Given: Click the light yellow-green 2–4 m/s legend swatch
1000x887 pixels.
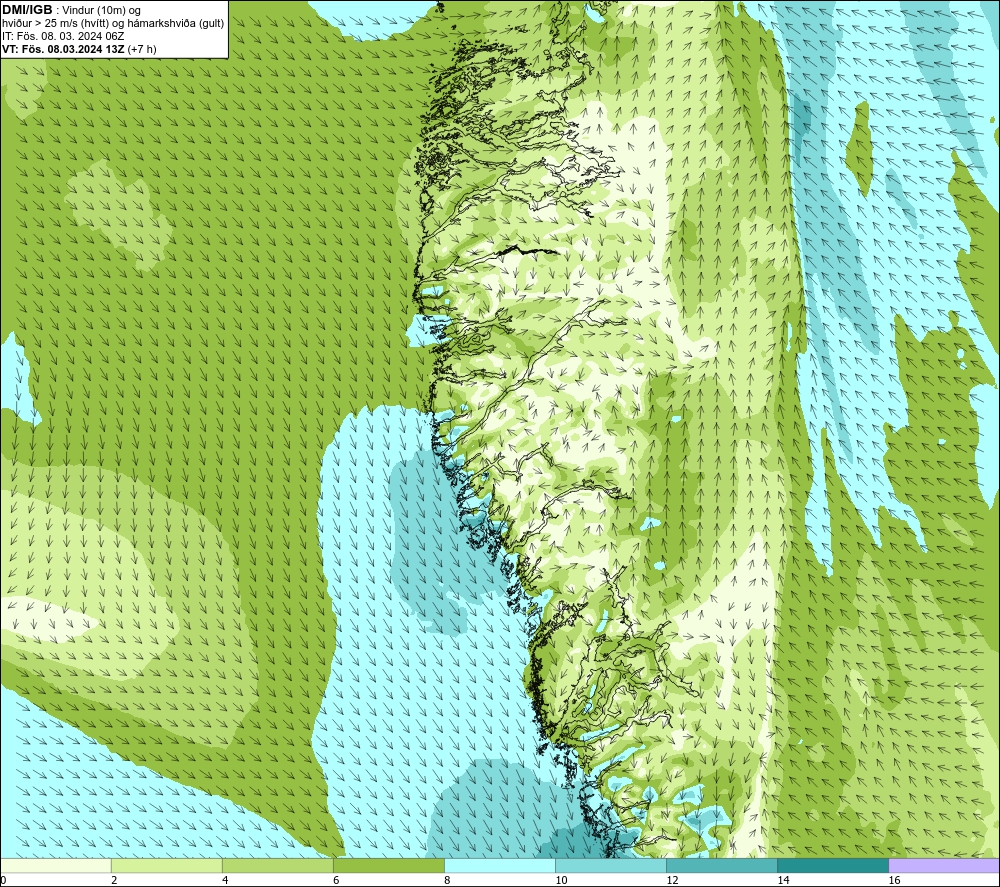Looking at the screenshot, I should click(166, 865).
